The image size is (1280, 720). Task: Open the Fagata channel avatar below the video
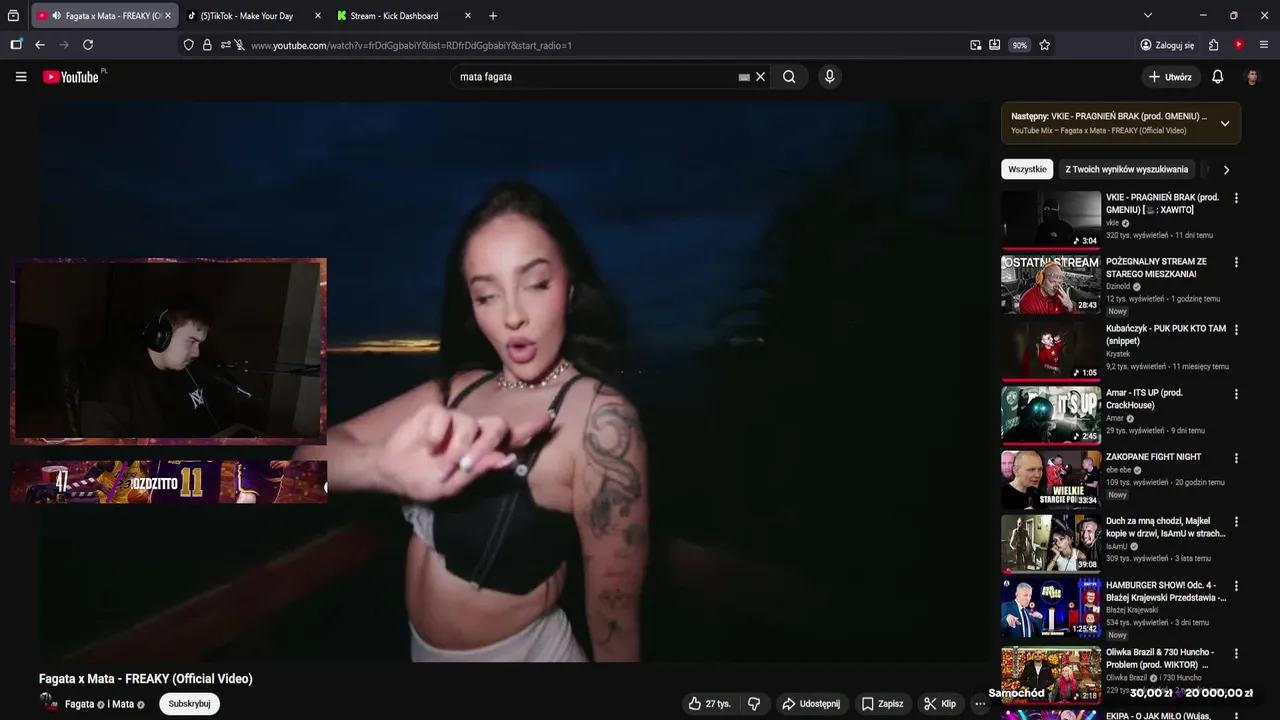pyautogui.click(x=49, y=703)
